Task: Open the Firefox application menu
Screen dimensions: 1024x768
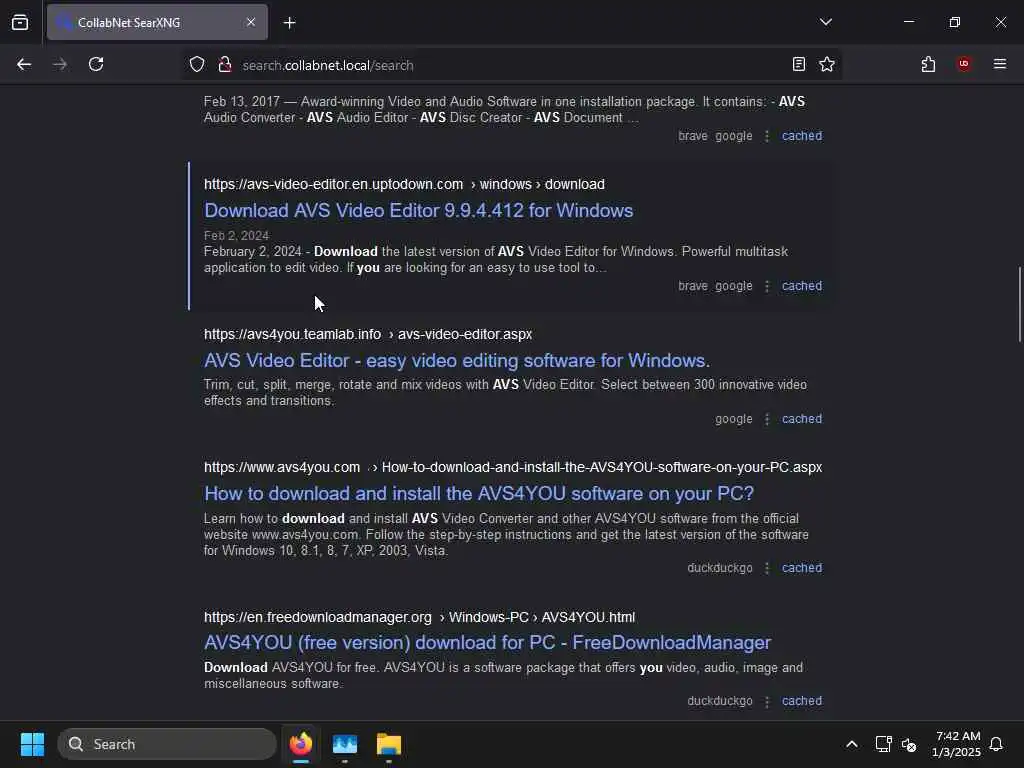Action: [1000, 64]
